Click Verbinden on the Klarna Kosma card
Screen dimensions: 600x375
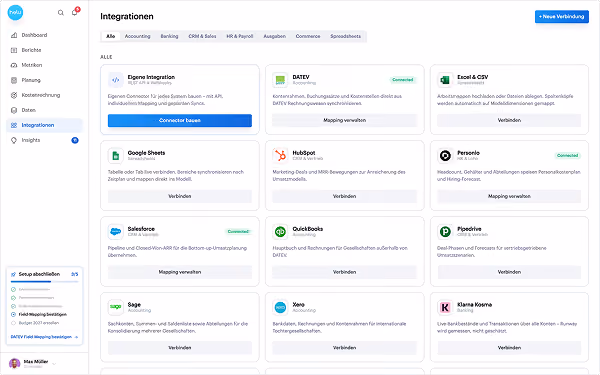pos(509,347)
